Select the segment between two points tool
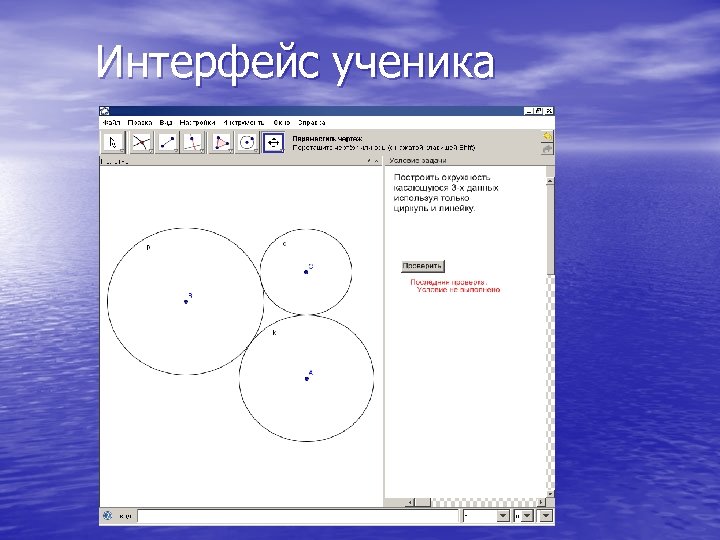Screen dimensions: 720x540 pyautogui.click(x=167, y=142)
